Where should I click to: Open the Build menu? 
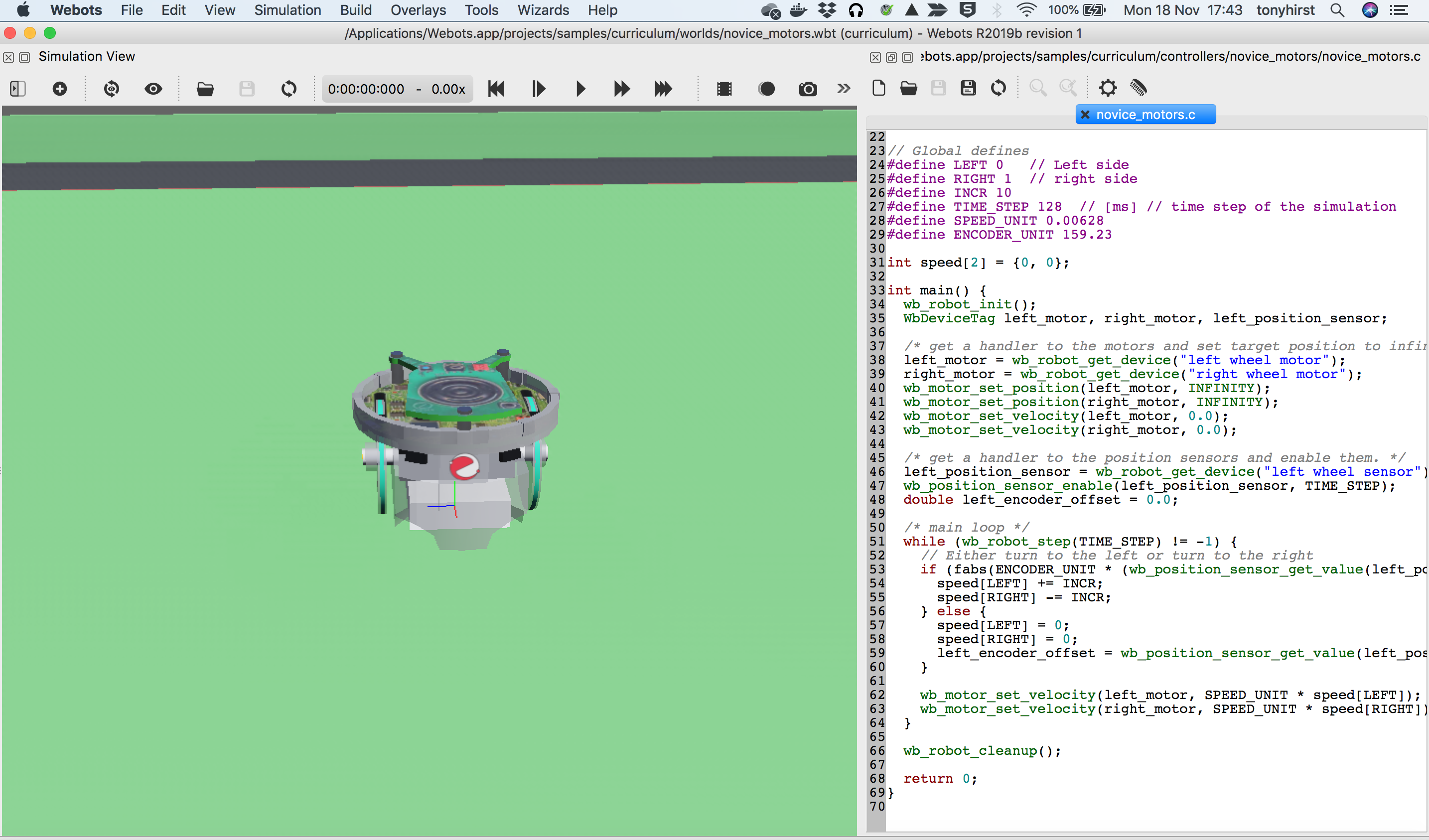click(355, 10)
